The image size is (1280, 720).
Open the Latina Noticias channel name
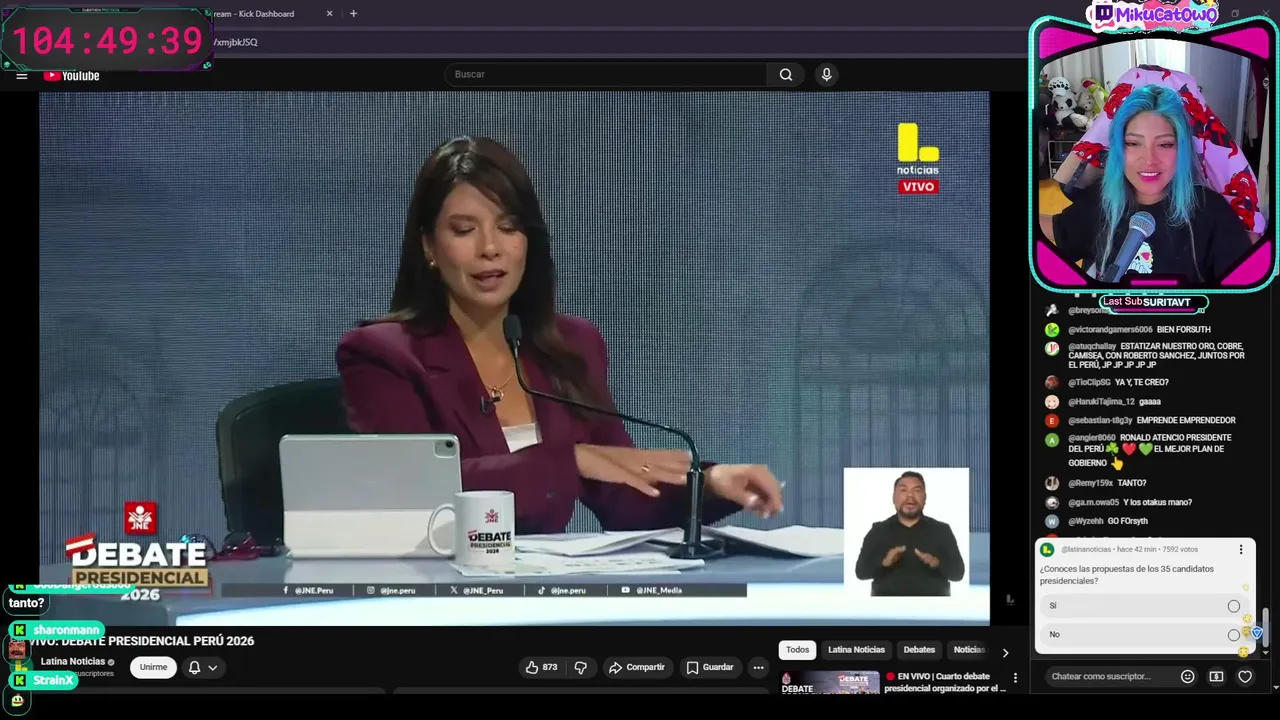pyautogui.click(x=73, y=662)
